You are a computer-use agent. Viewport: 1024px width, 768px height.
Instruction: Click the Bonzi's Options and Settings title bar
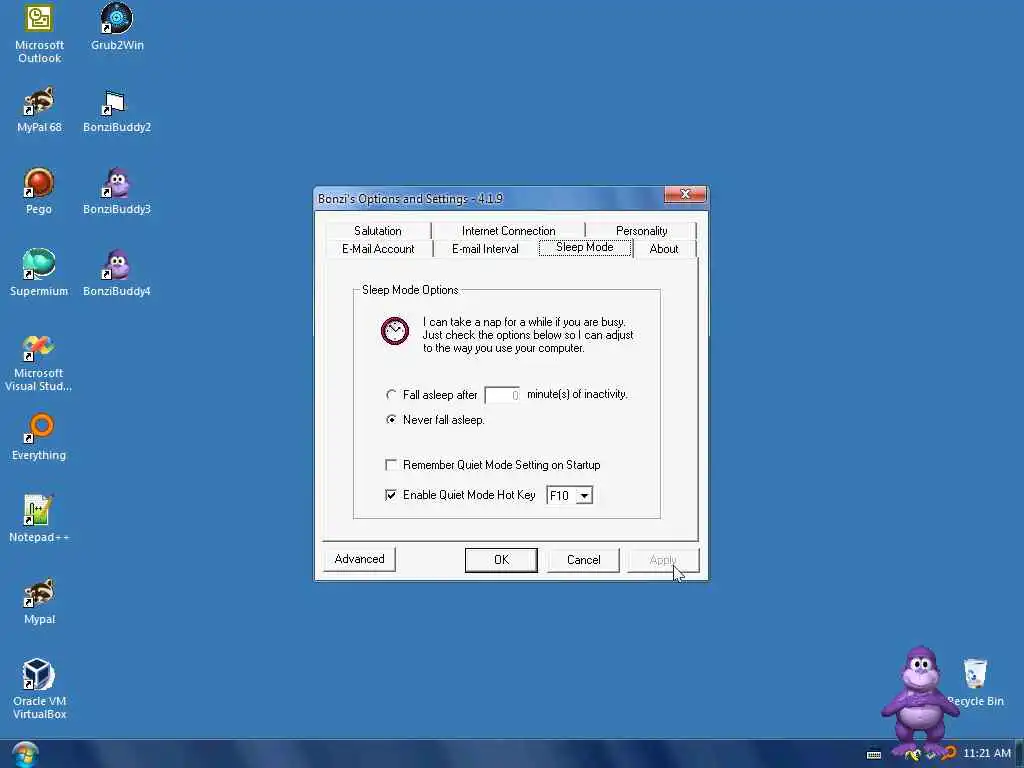[x=490, y=199]
